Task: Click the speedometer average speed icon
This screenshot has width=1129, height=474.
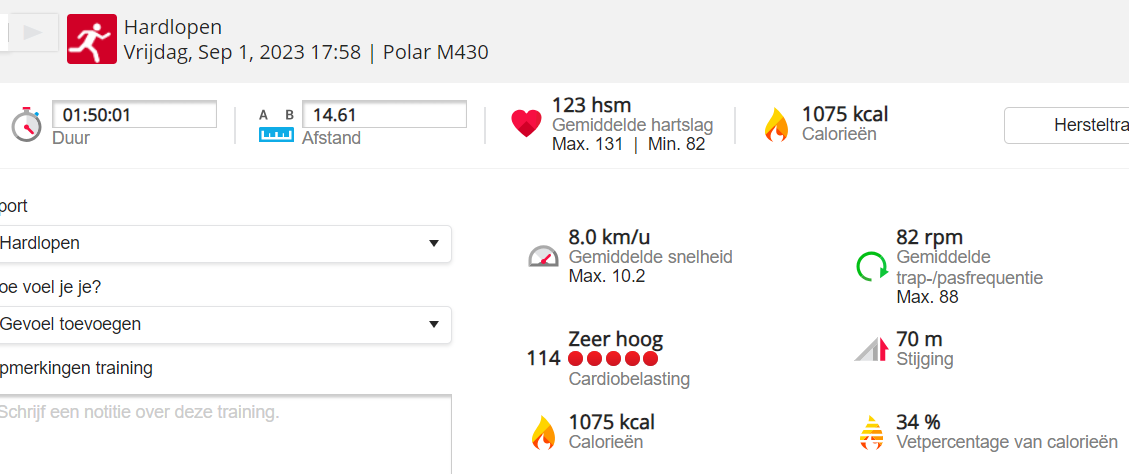Action: tap(543, 257)
